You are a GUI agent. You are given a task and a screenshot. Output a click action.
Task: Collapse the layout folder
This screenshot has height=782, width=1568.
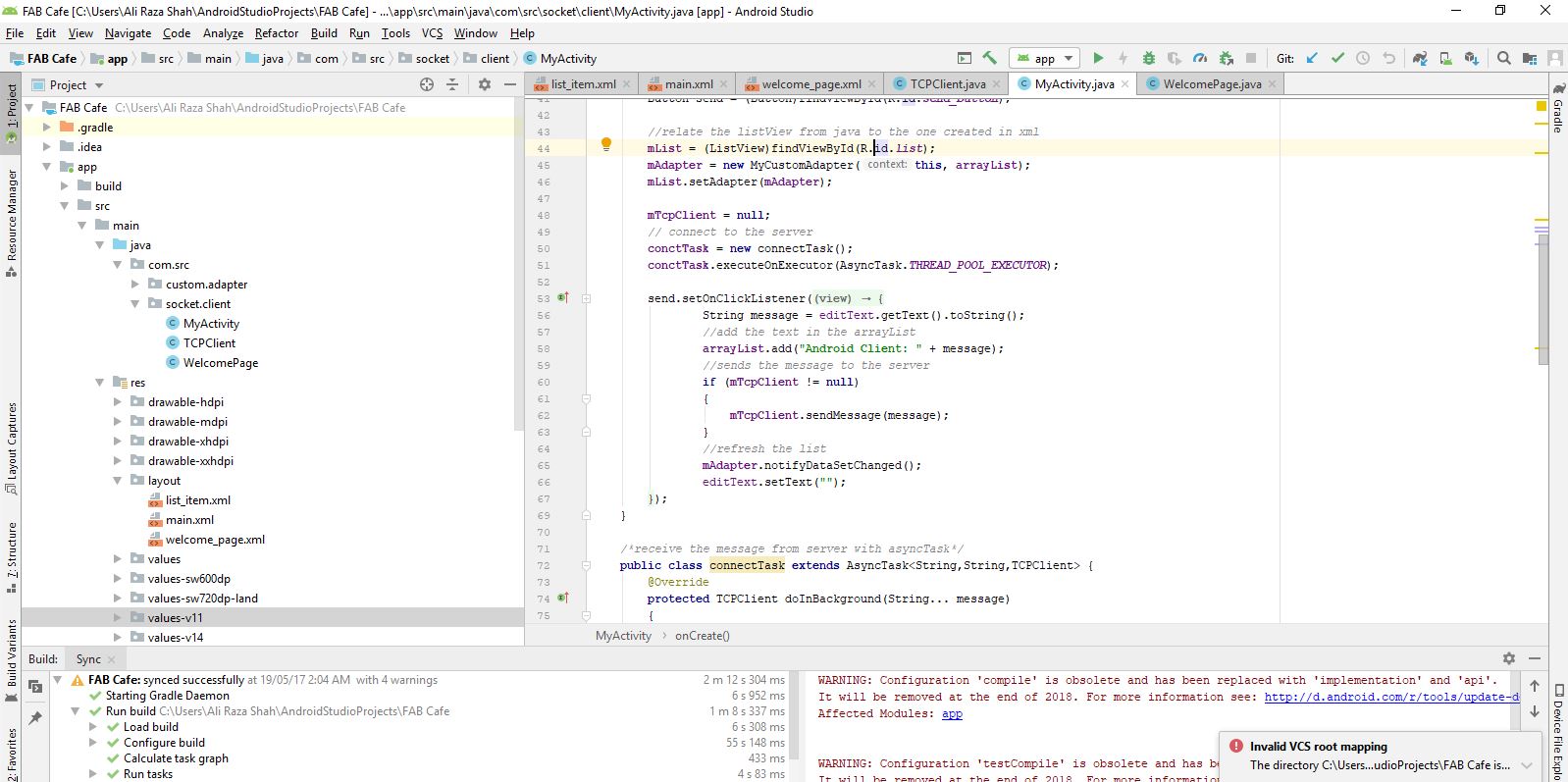(118, 481)
